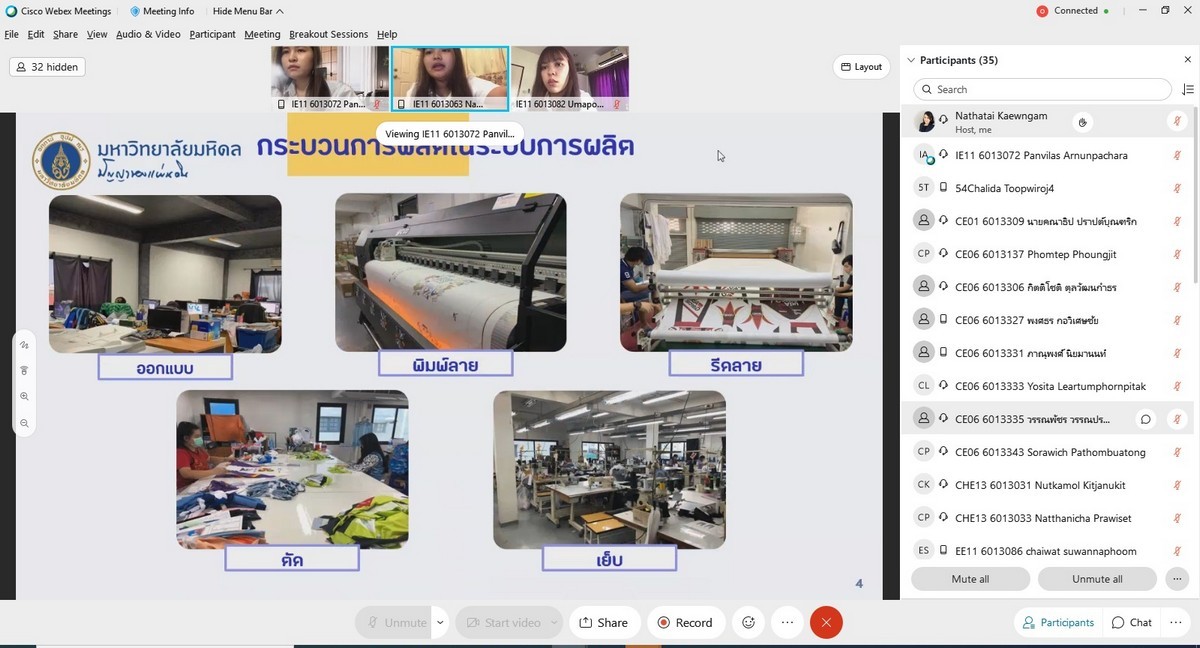
Task: Open the audio options arrow beside Unmute
Action: [x=440, y=622]
